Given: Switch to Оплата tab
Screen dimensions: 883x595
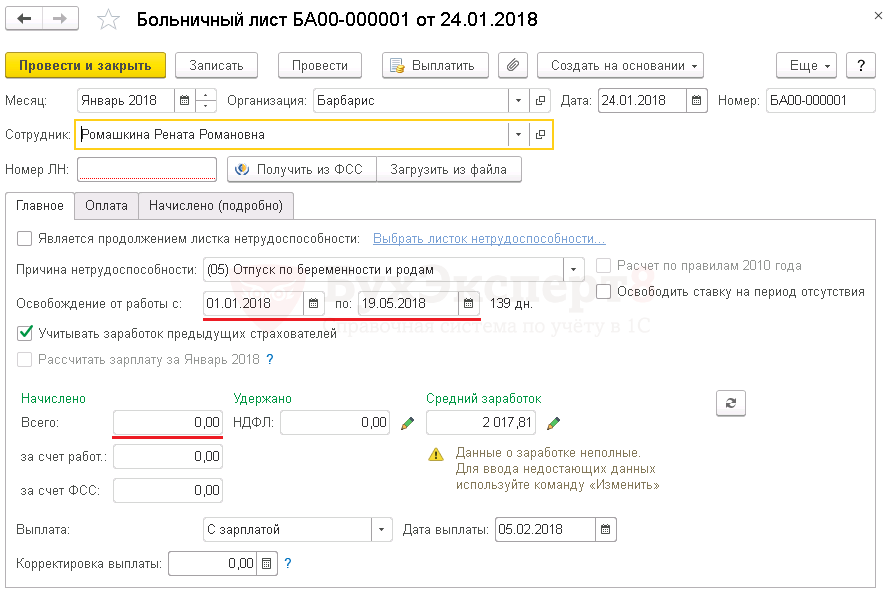Looking at the screenshot, I should pyautogui.click(x=106, y=205).
